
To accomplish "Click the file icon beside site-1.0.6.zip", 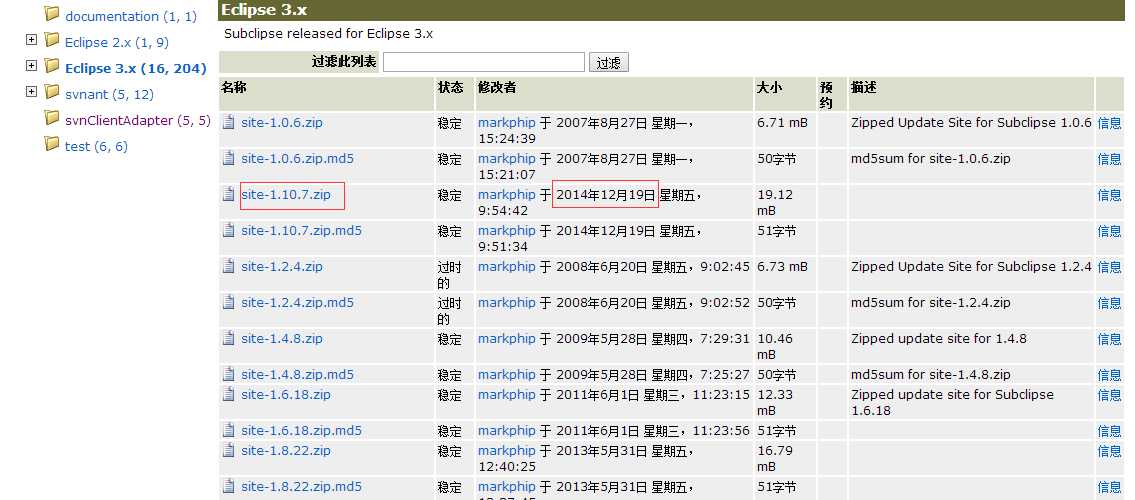I will (229, 122).
